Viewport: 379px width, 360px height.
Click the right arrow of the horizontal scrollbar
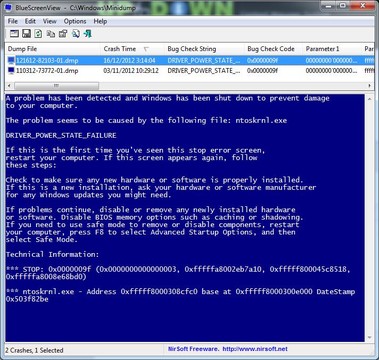370,86
